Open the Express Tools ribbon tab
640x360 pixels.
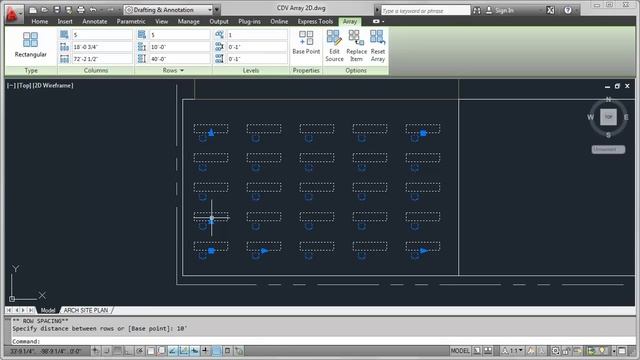[x=315, y=21]
